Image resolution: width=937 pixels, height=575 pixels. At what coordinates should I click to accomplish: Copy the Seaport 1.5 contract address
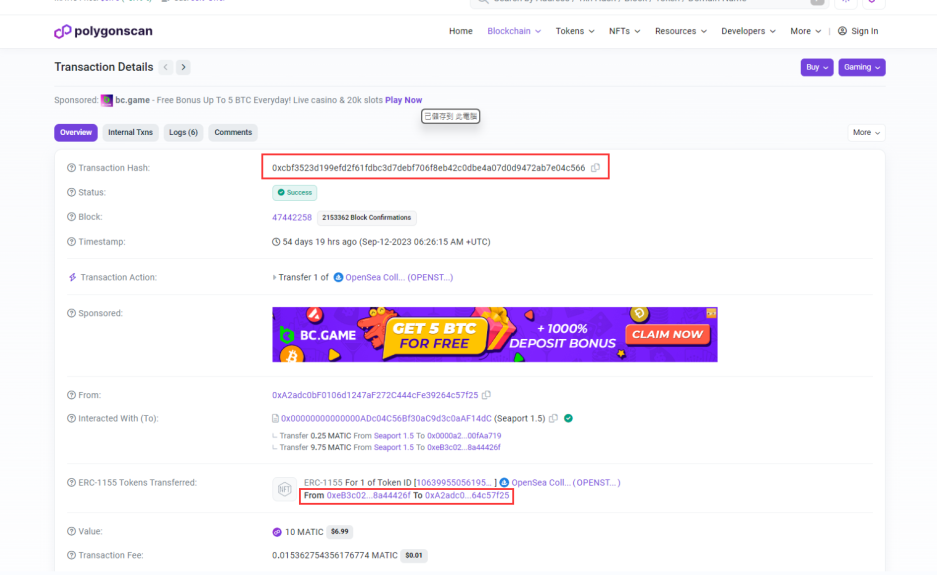553,418
